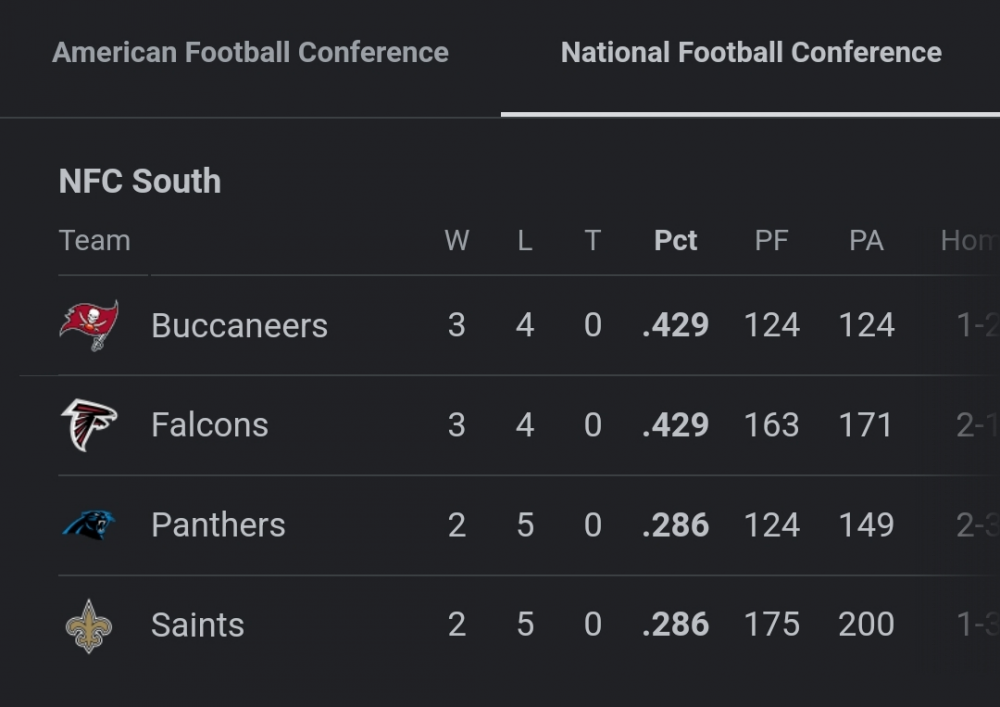Click the NFC South division heading
Screen dimensions: 1000x707
(x=140, y=182)
